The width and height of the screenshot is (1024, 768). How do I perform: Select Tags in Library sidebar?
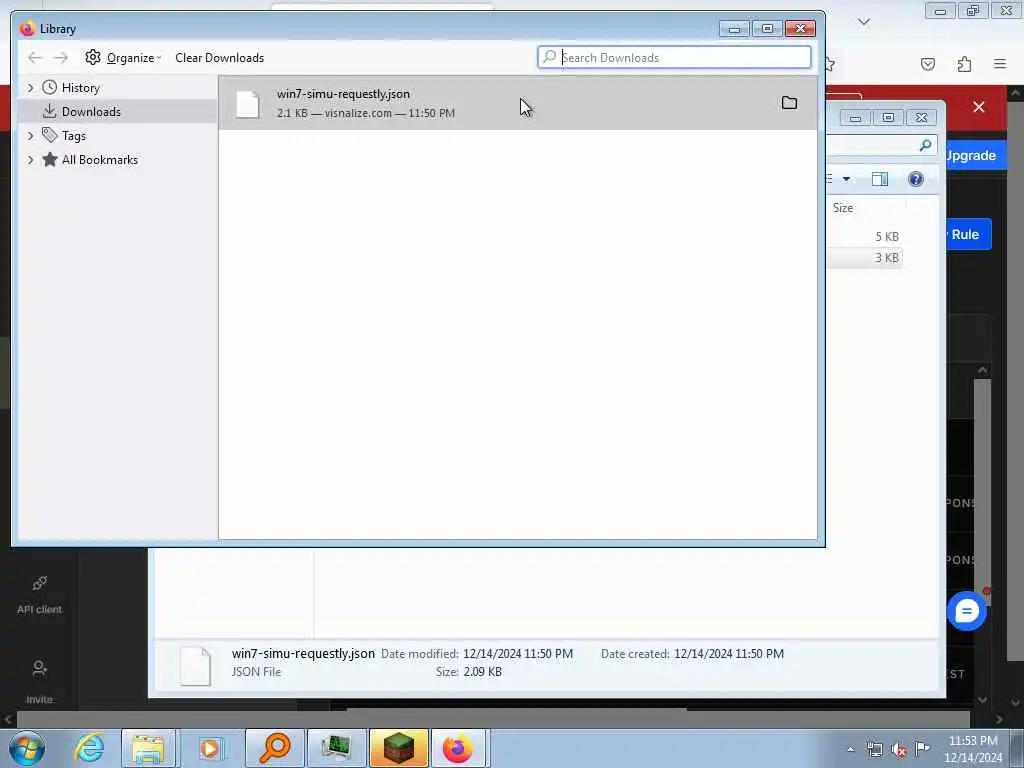tap(73, 136)
